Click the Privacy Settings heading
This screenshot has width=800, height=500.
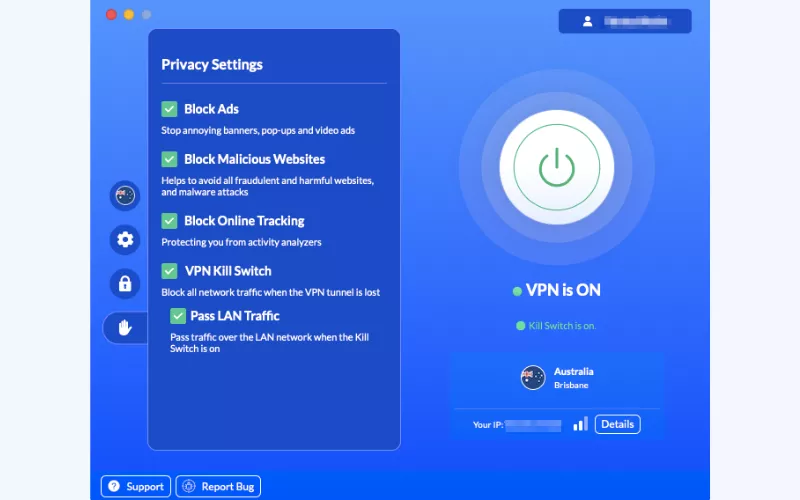212,65
